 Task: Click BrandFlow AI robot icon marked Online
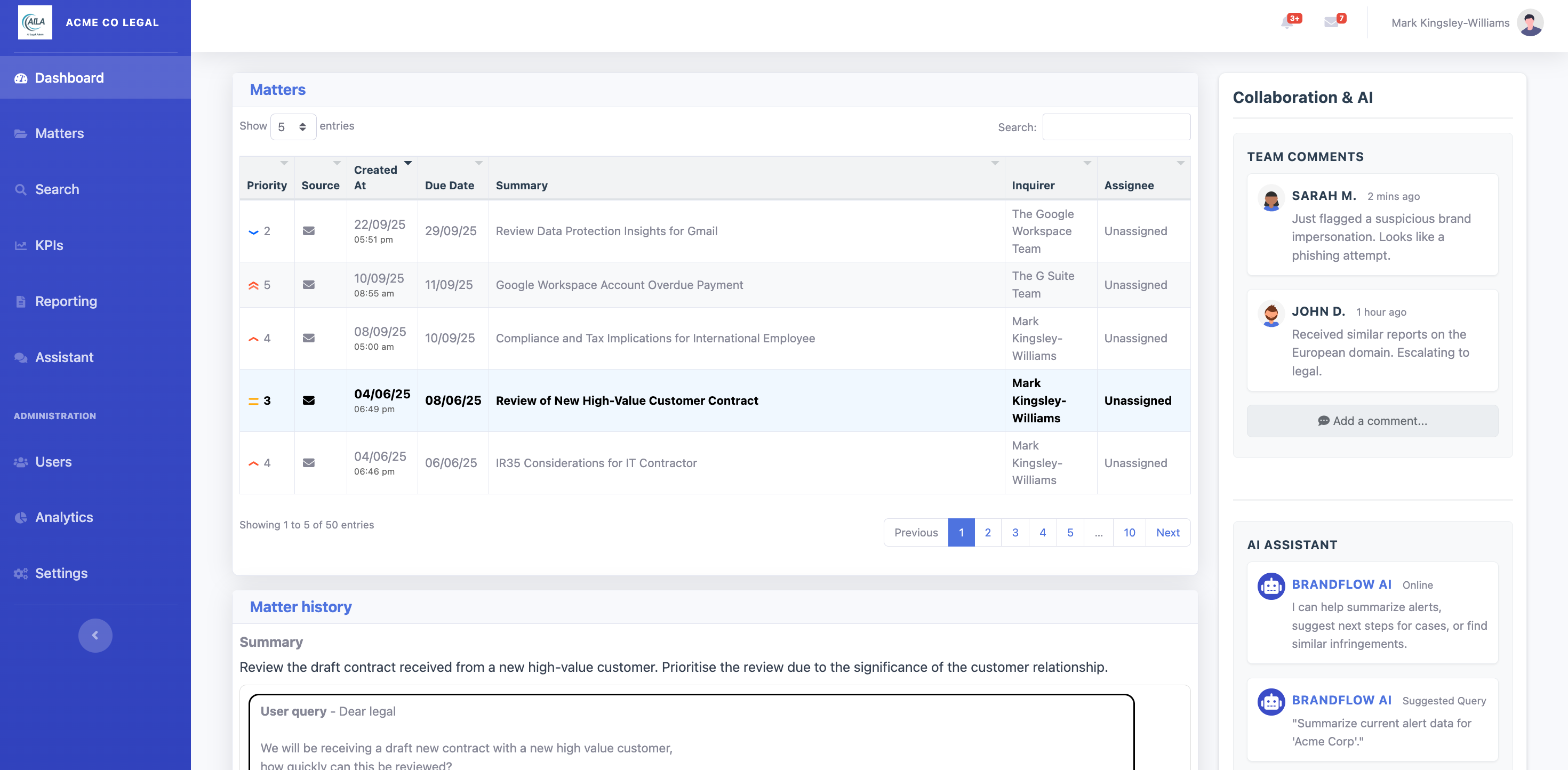click(1271, 586)
